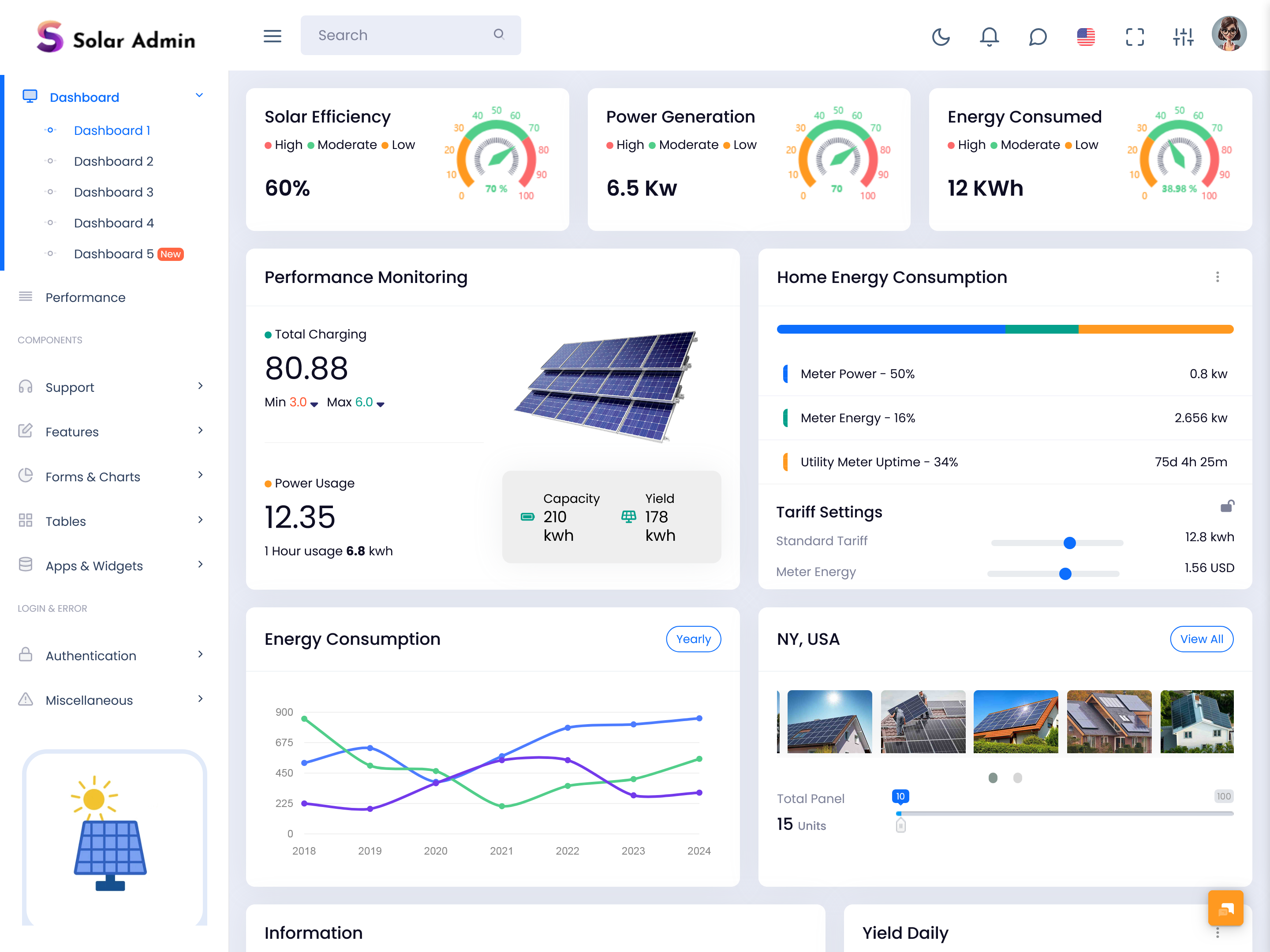
Task: Collapse the Dashboard menu chevron
Action: (199, 95)
